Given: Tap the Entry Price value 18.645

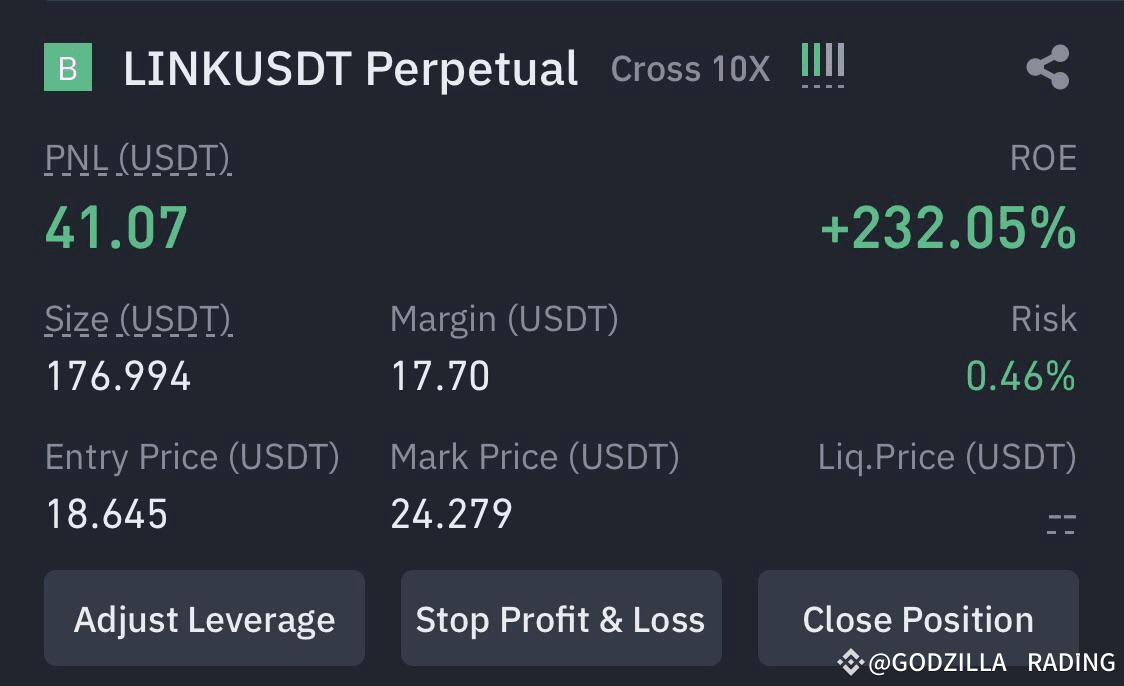Looking at the screenshot, I should click(x=107, y=514).
